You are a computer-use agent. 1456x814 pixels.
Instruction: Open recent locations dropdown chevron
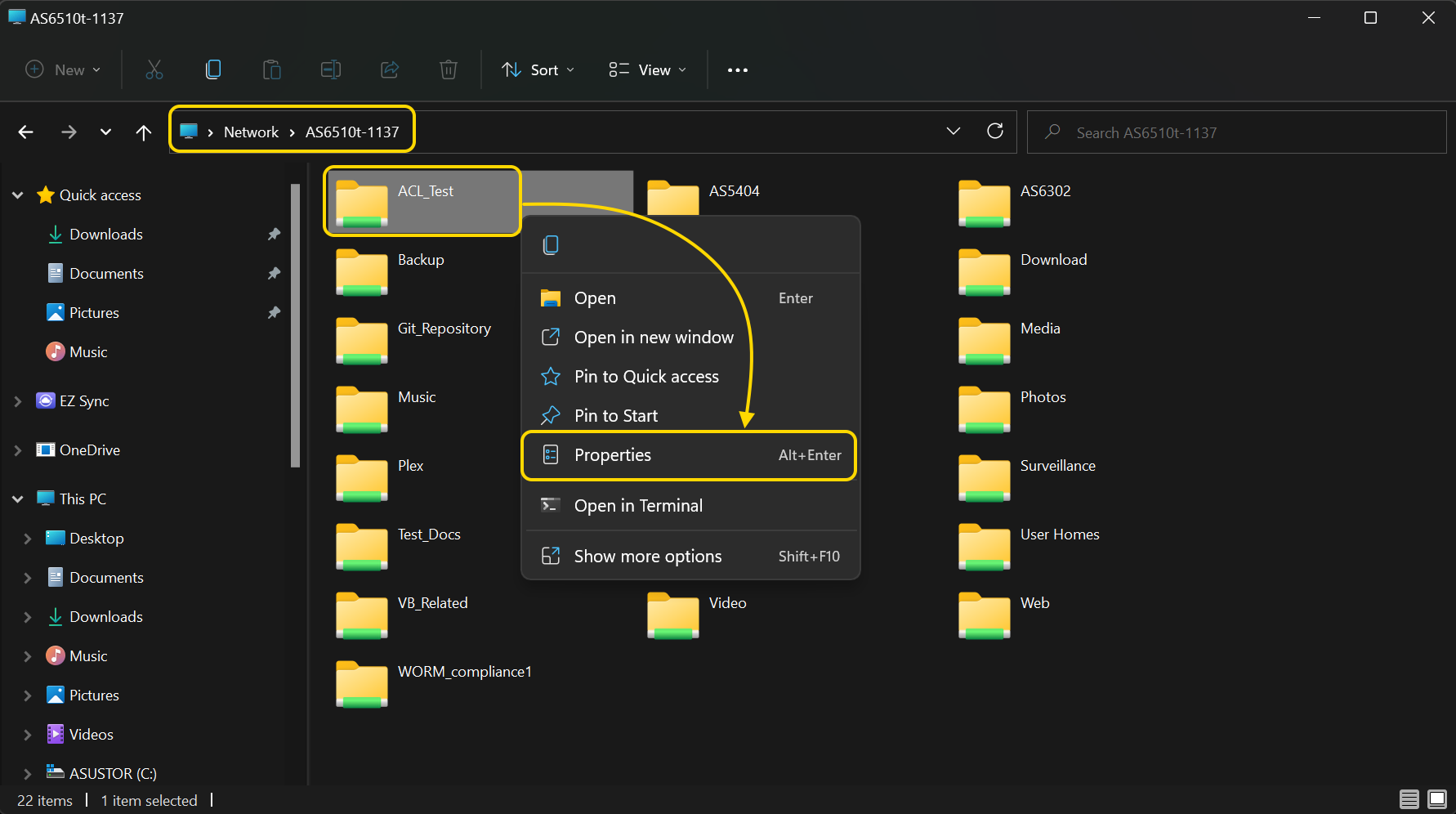click(105, 132)
